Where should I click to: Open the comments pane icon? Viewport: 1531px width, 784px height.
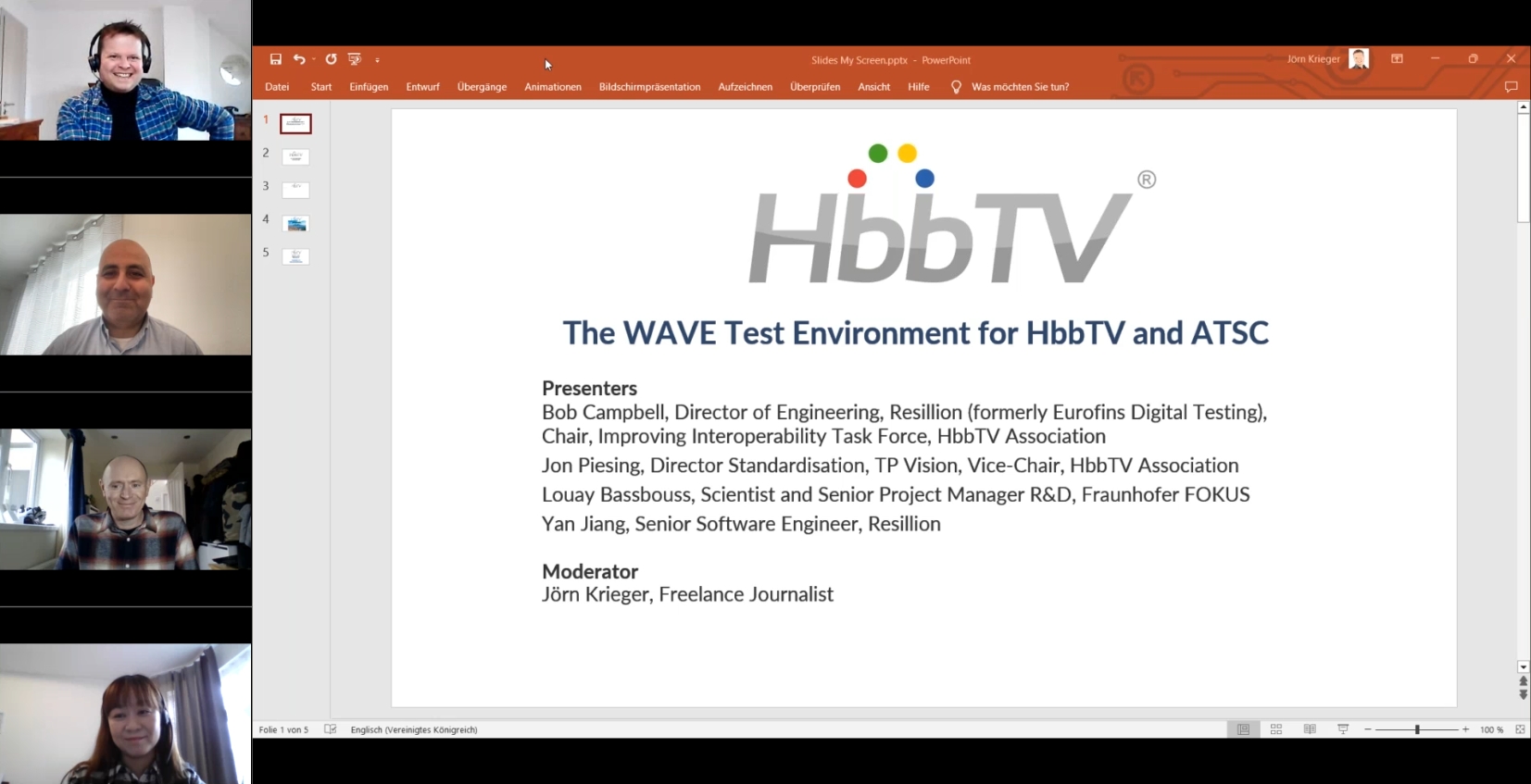coord(1511,87)
